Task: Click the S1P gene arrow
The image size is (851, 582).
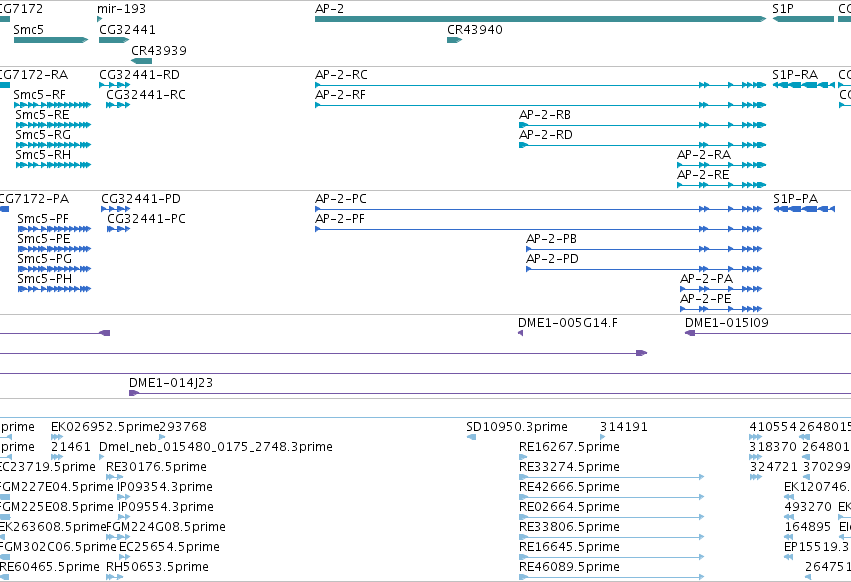Action: [x=803, y=19]
